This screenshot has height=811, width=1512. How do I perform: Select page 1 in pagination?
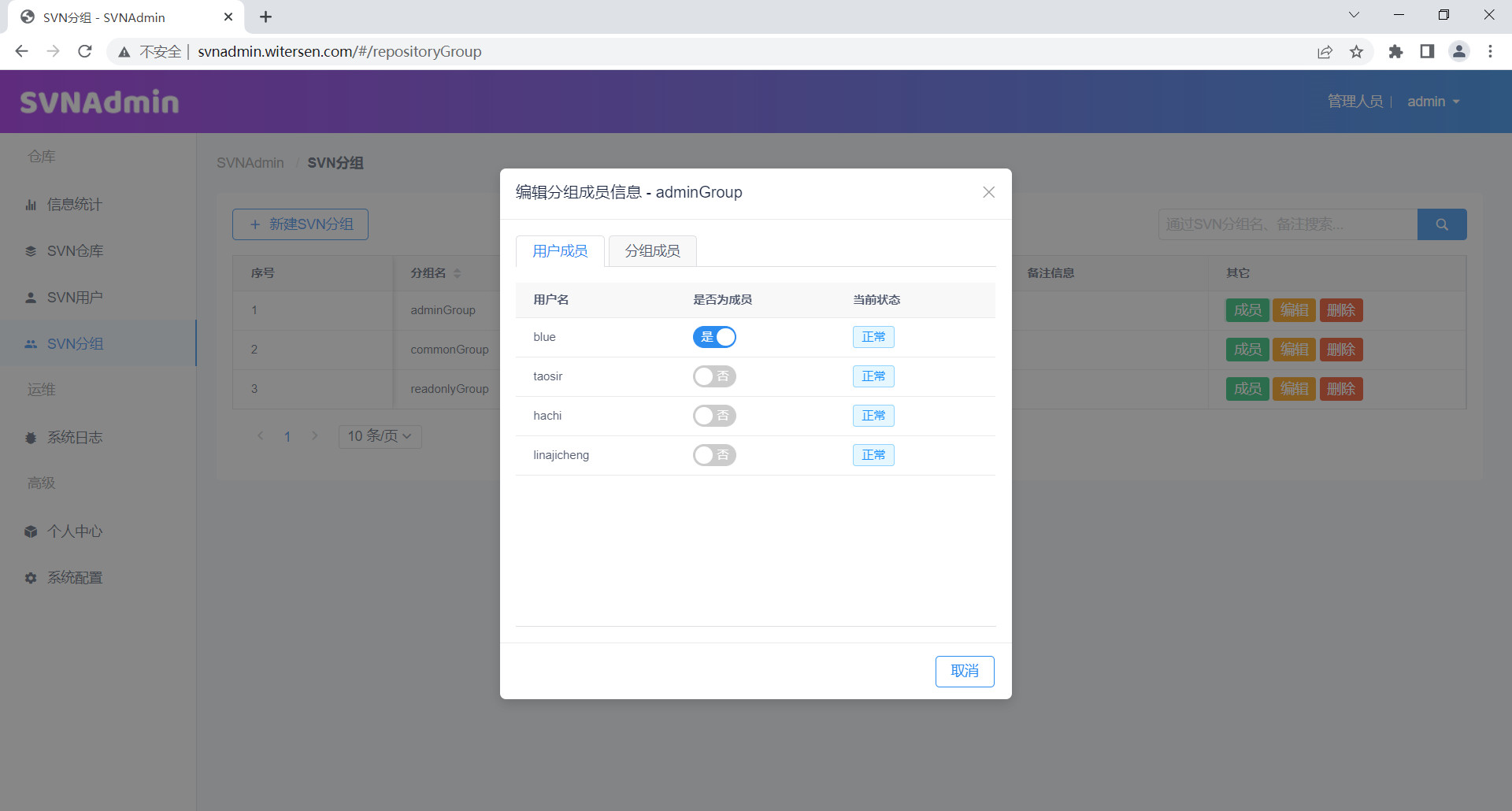pos(287,436)
